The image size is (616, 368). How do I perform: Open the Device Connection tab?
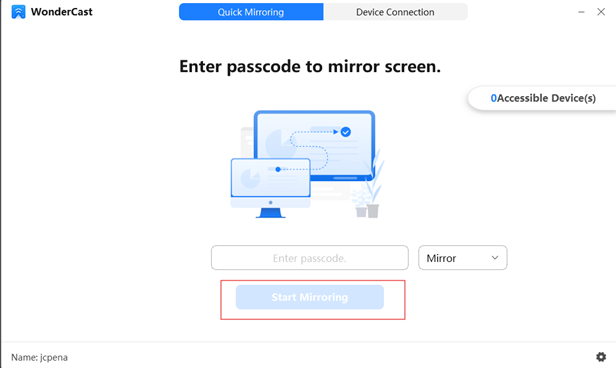tap(395, 12)
